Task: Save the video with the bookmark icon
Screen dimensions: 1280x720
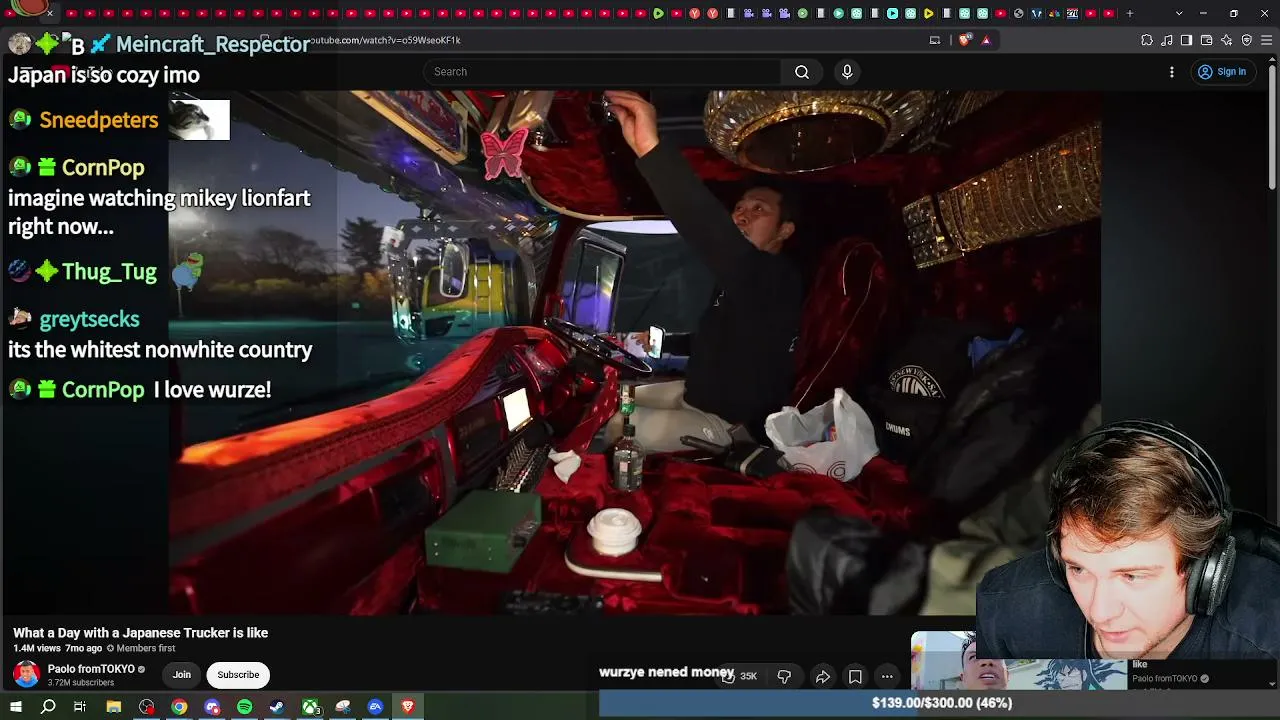Action: [855, 677]
